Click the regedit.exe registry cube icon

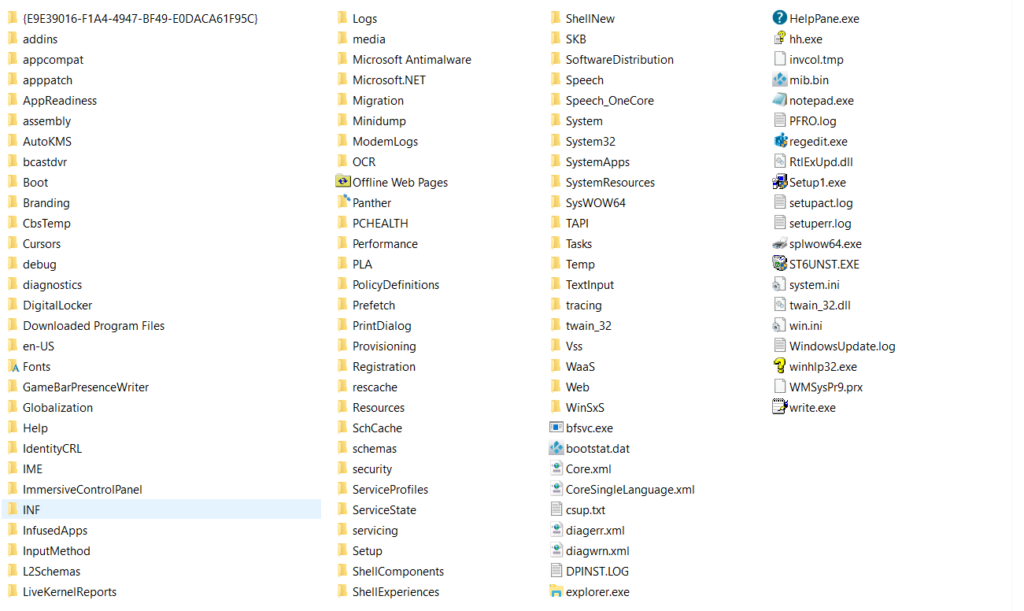780,141
